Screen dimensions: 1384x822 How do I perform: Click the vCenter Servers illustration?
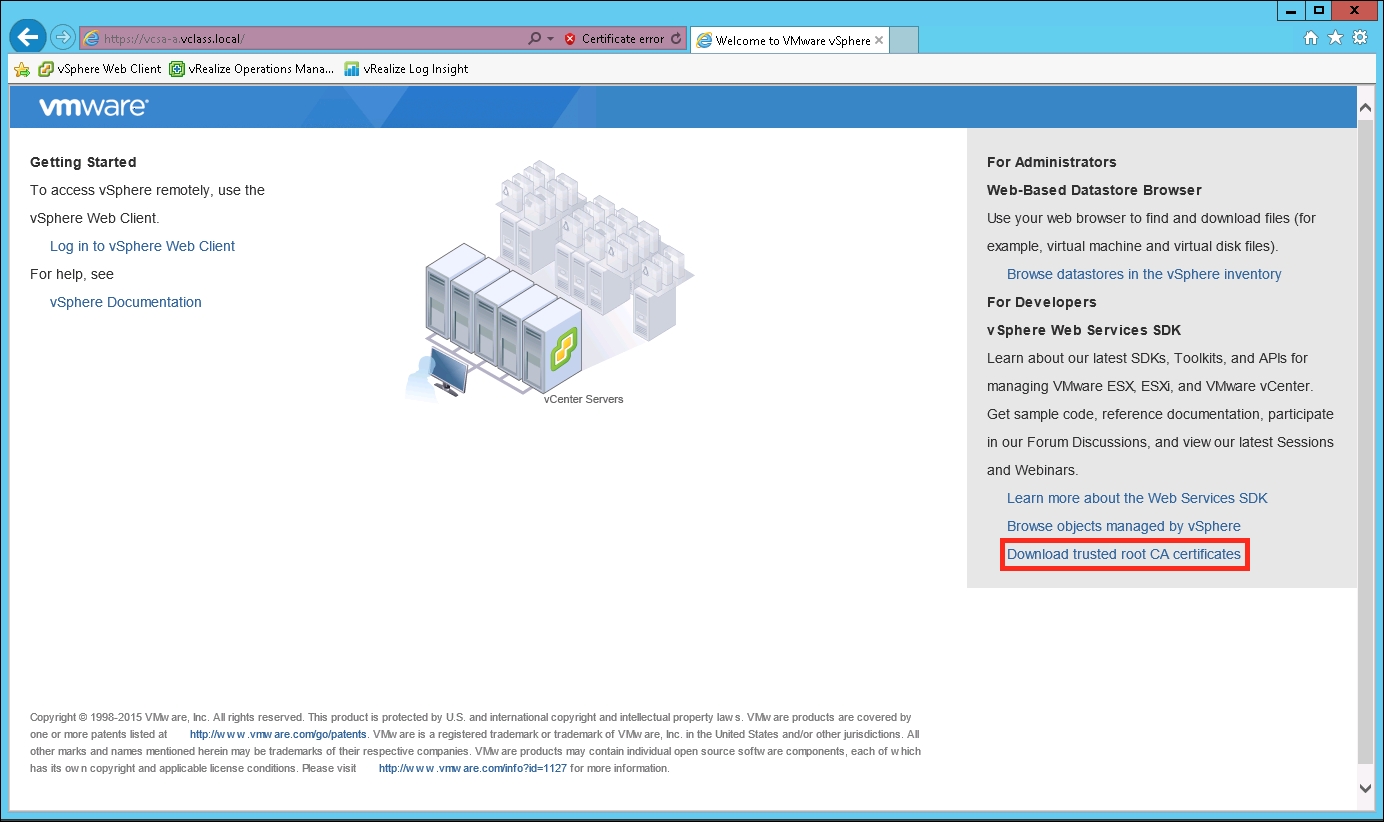click(550, 280)
